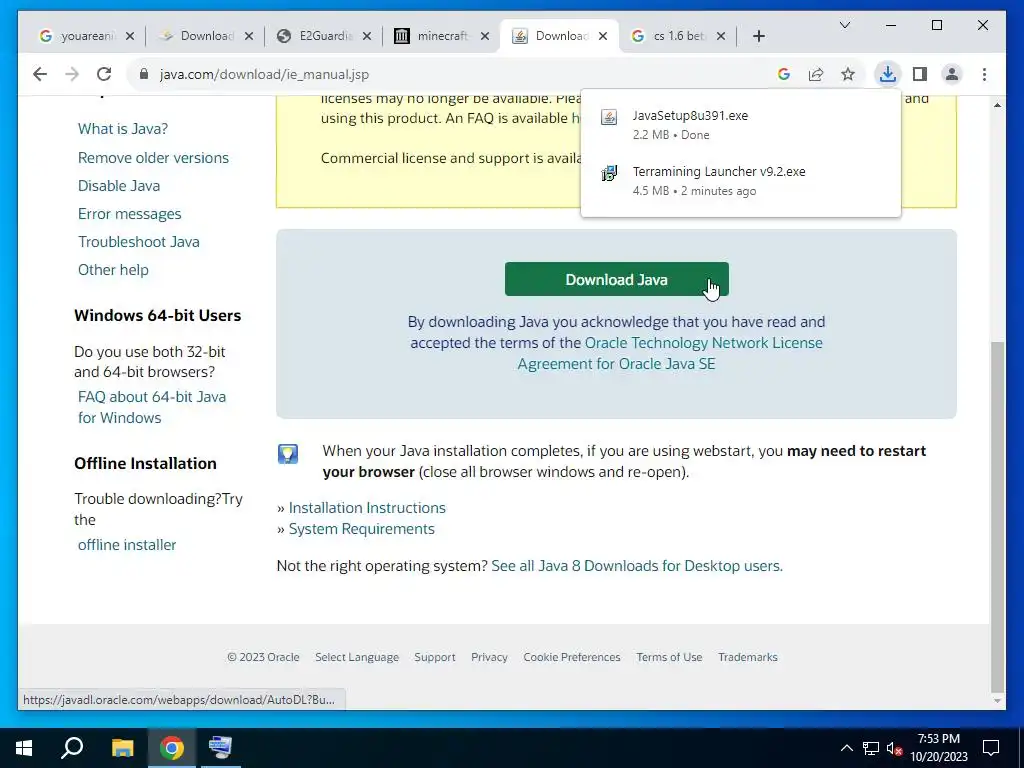This screenshot has width=1024, height=768.
Task: Go back to the previous page
Action: 40,74
